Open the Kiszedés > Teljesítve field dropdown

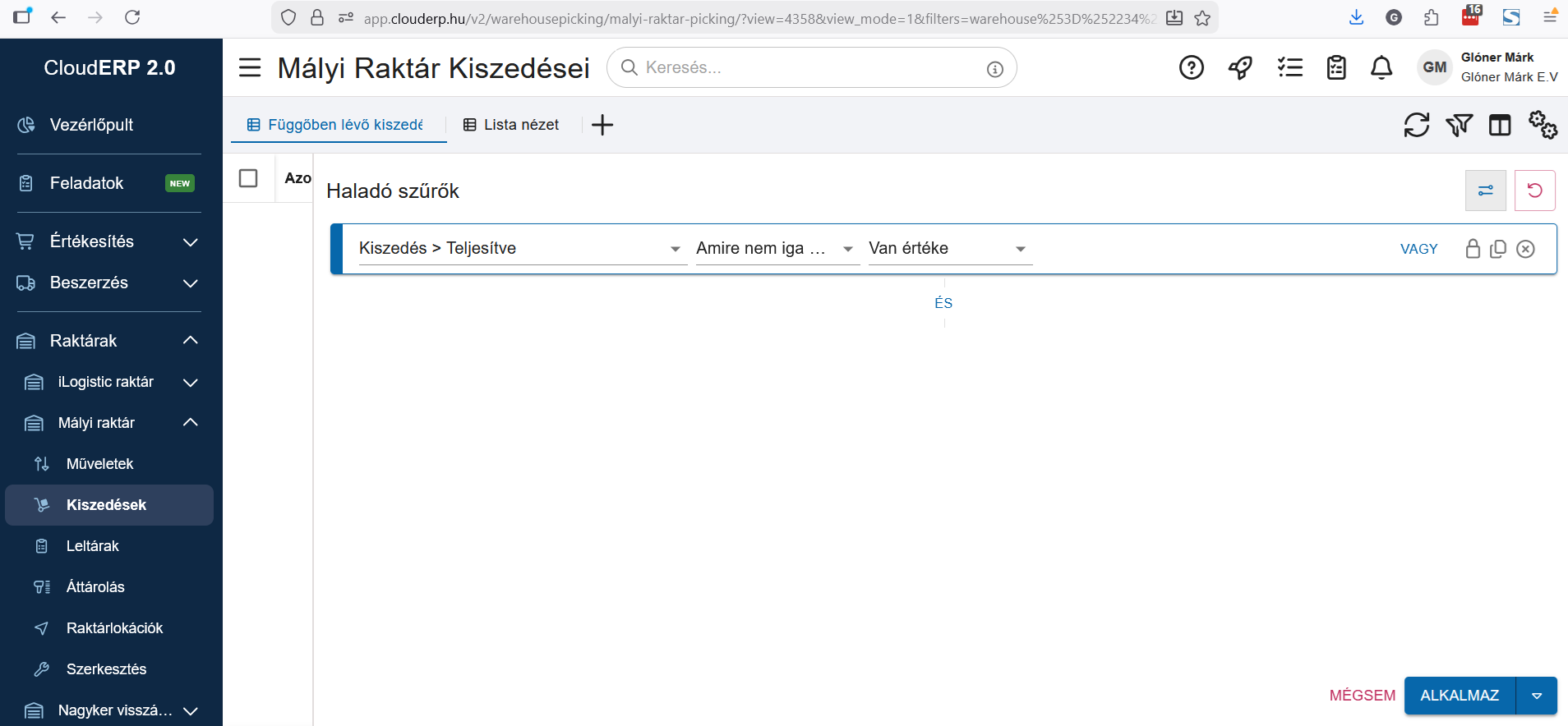coord(523,249)
